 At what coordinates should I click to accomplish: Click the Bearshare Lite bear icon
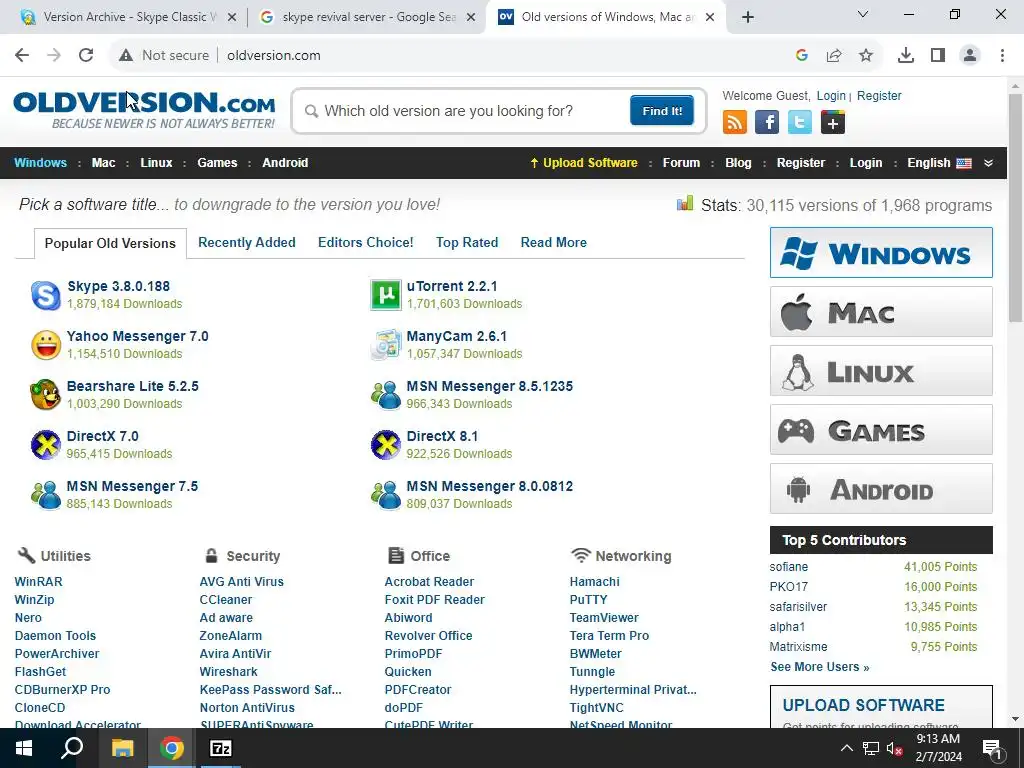tap(46, 395)
